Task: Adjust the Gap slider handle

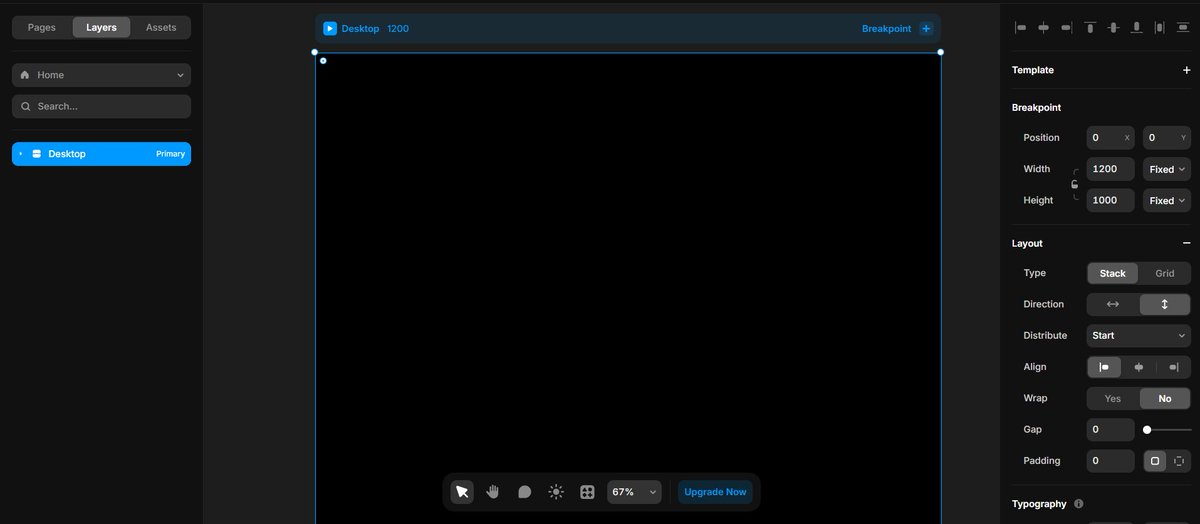Action: [x=1147, y=430]
